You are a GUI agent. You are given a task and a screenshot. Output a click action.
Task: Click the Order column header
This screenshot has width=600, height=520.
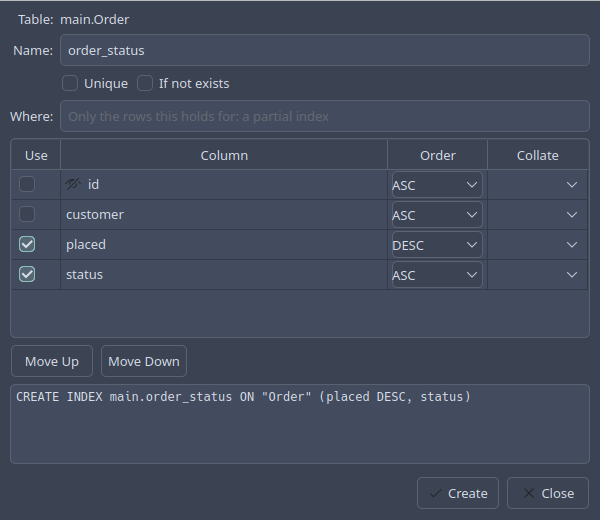[438, 155]
